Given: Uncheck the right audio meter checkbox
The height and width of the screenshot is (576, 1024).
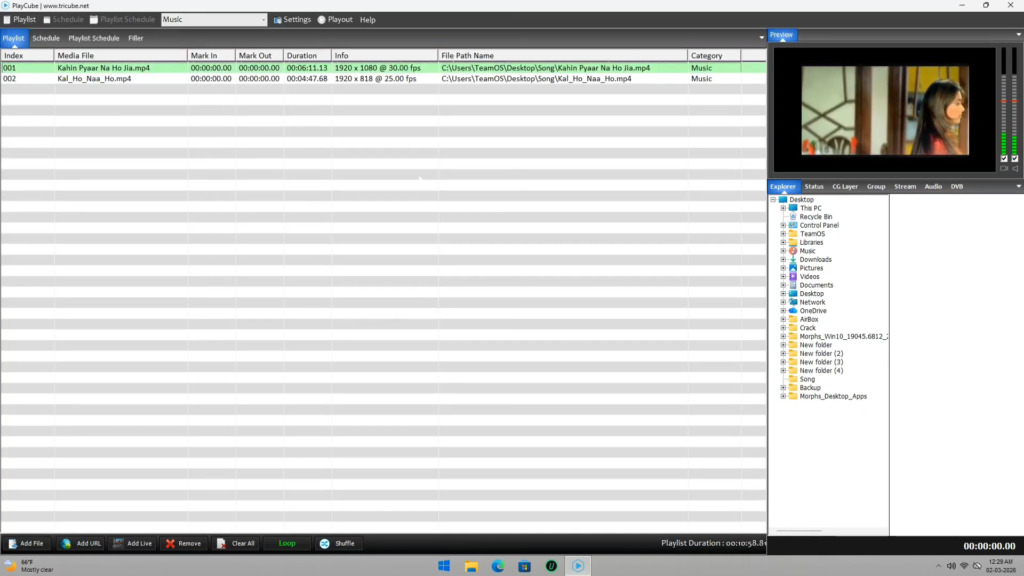Looking at the screenshot, I should pyautogui.click(x=1015, y=159).
